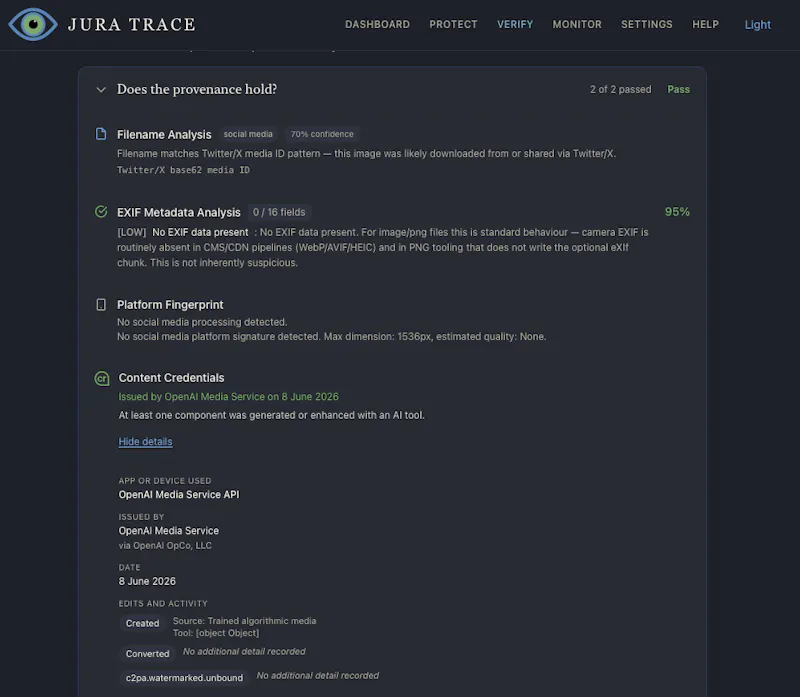Click 'Filename matches Twitter/X media ID pattern' sentence

click(x=366, y=154)
